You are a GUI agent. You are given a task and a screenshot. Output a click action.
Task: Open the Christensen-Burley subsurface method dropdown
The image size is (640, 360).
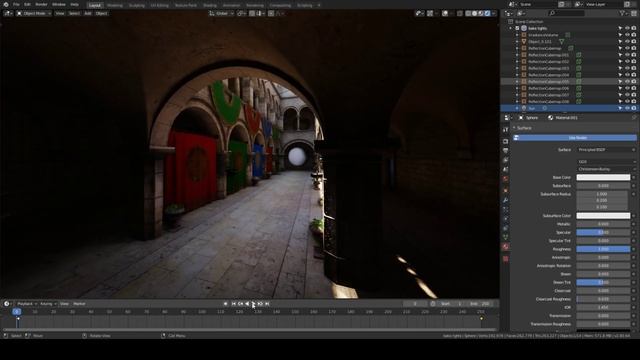pyautogui.click(x=606, y=169)
